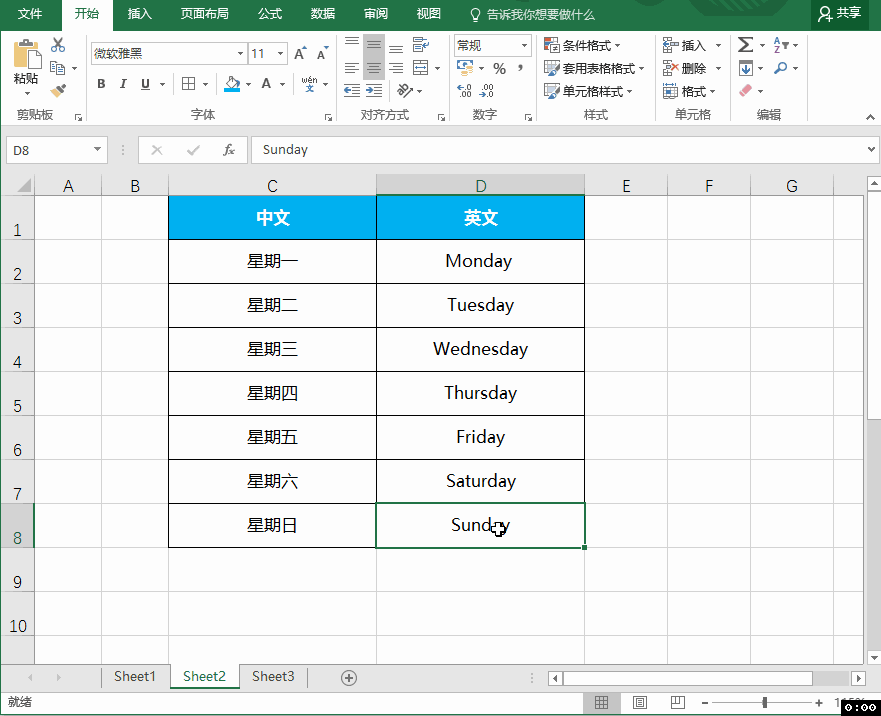
Task: Click the 删除 cells Delete button
Action: tap(692, 68)
